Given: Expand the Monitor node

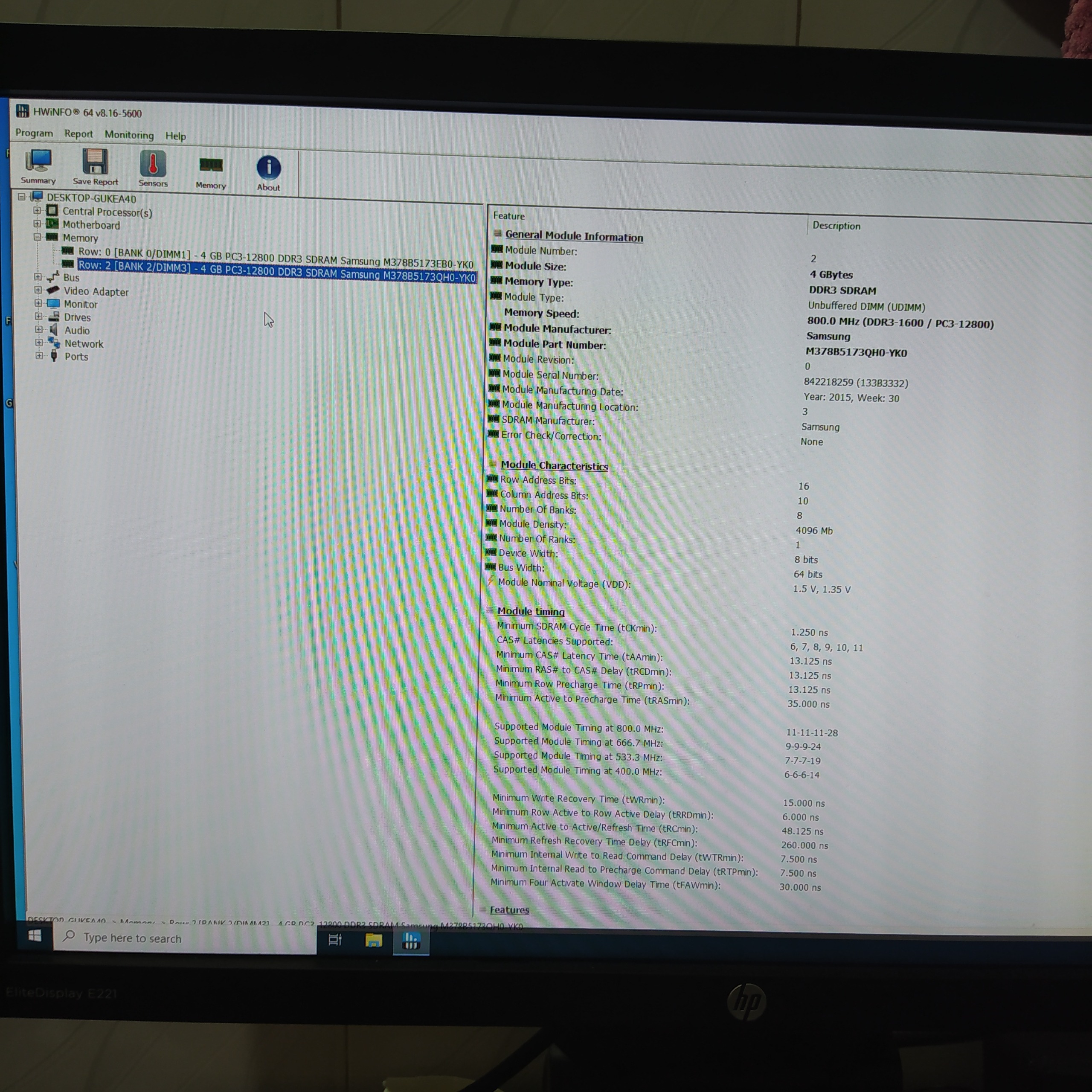Looking at the screenshot, I should pos(38,304).
